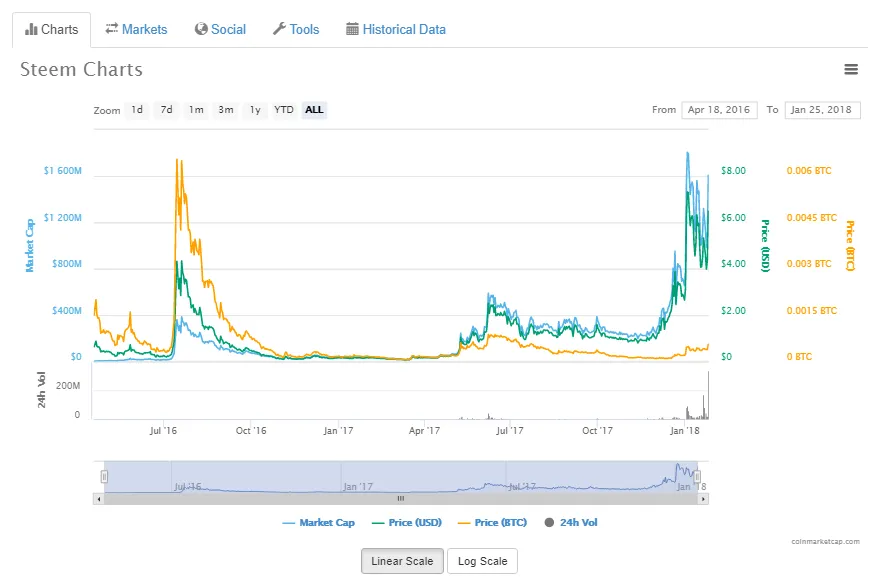
Task: Click the $800M market cap label
Action: (67, 263)
